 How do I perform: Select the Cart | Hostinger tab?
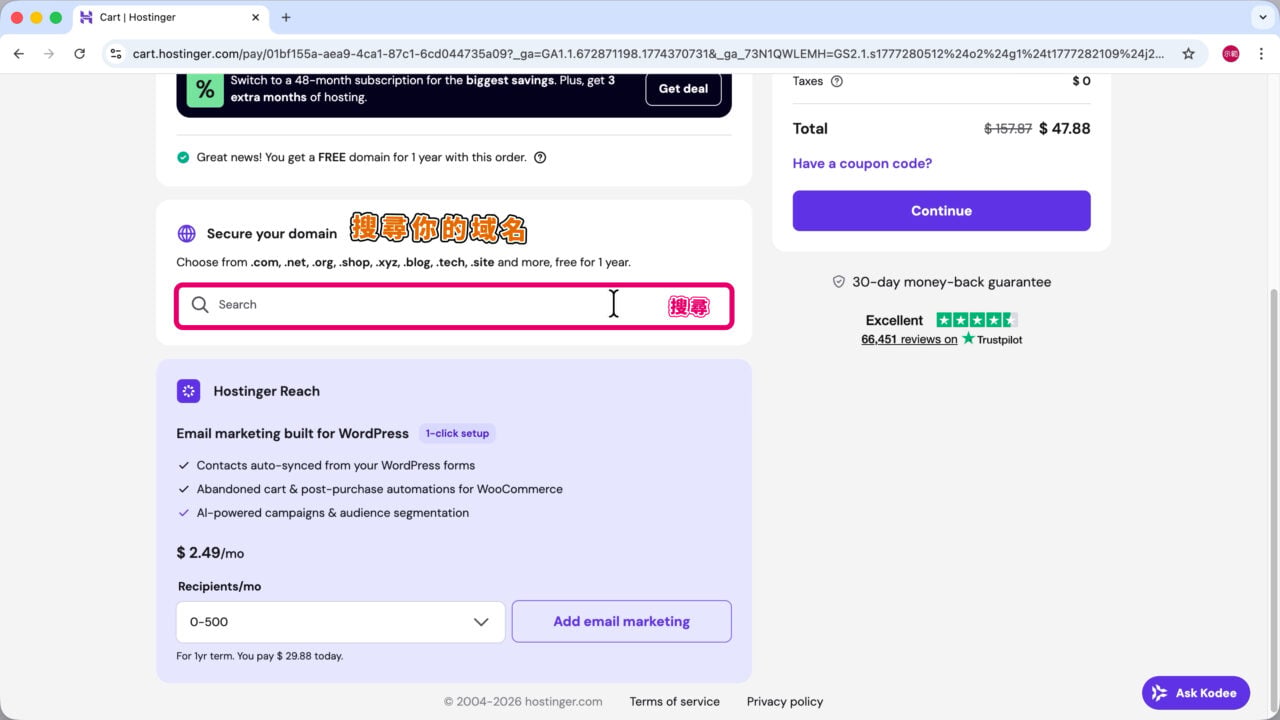tap(170, 17)
